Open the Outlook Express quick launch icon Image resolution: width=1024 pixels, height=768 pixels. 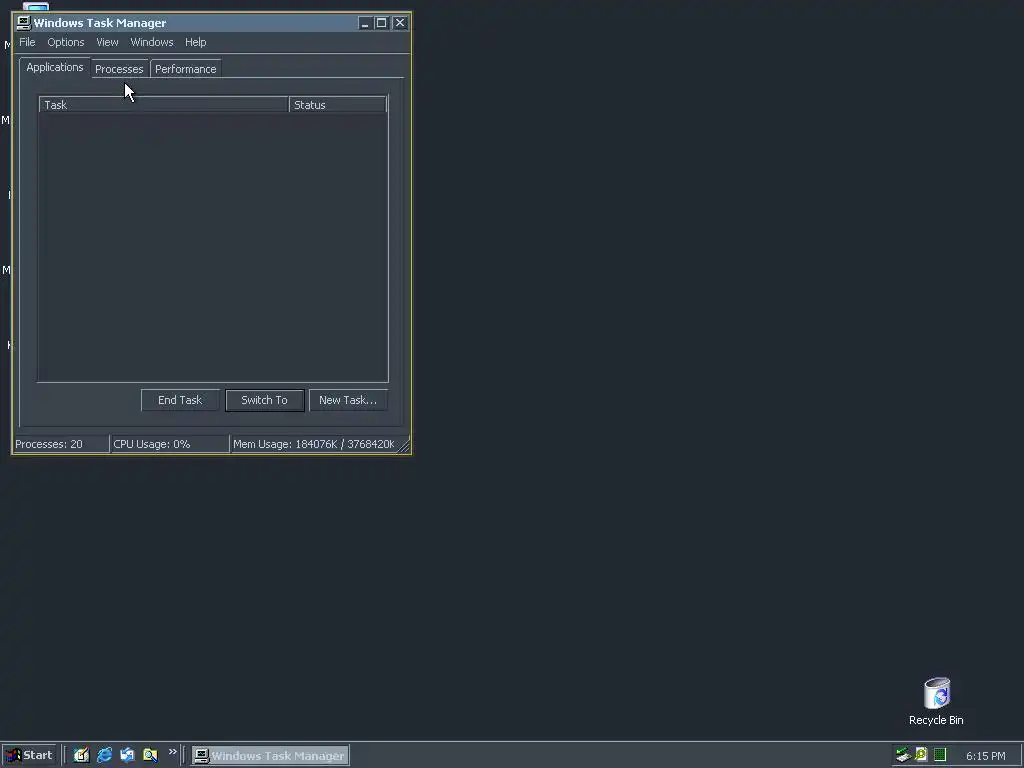tap(127, 755)
